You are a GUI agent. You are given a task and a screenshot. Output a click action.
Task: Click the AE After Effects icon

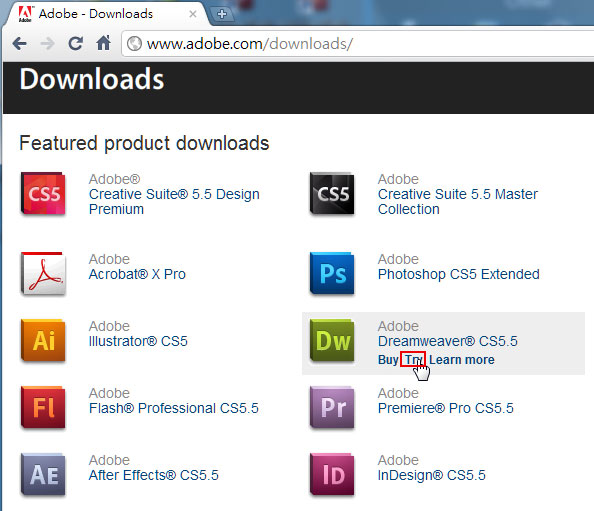[x=43, y=475]
